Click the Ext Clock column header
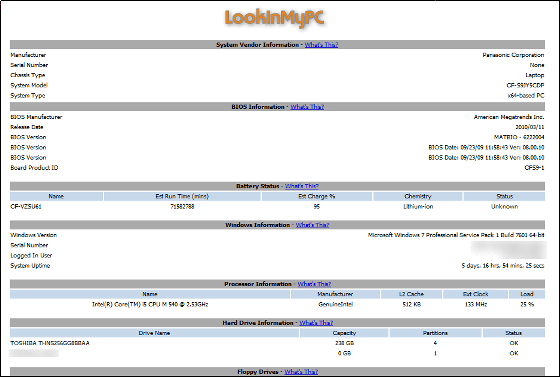Screen dimensions: 560x377 pos(475,294)
